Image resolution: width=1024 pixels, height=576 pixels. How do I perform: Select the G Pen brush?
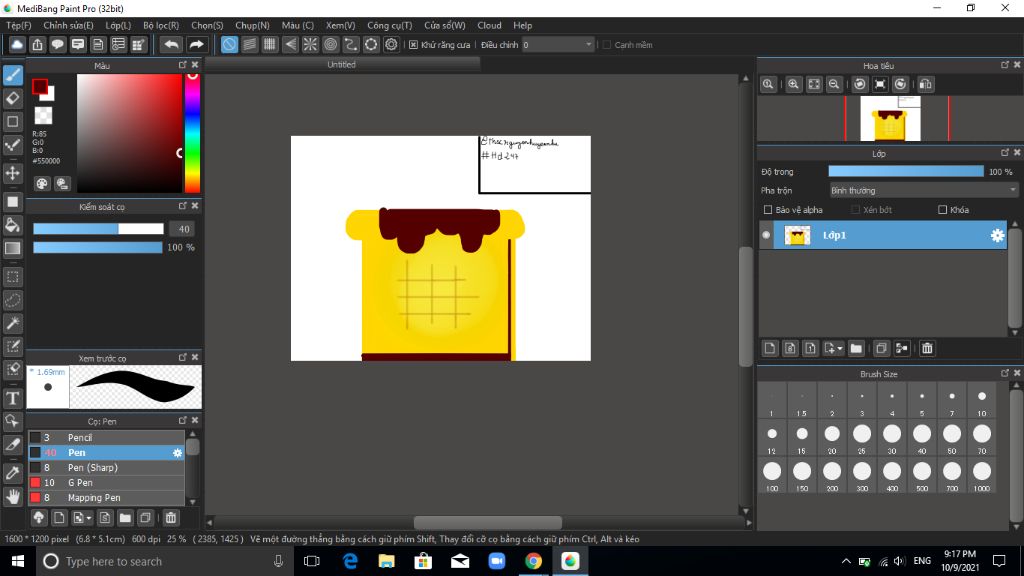(106, 483)
